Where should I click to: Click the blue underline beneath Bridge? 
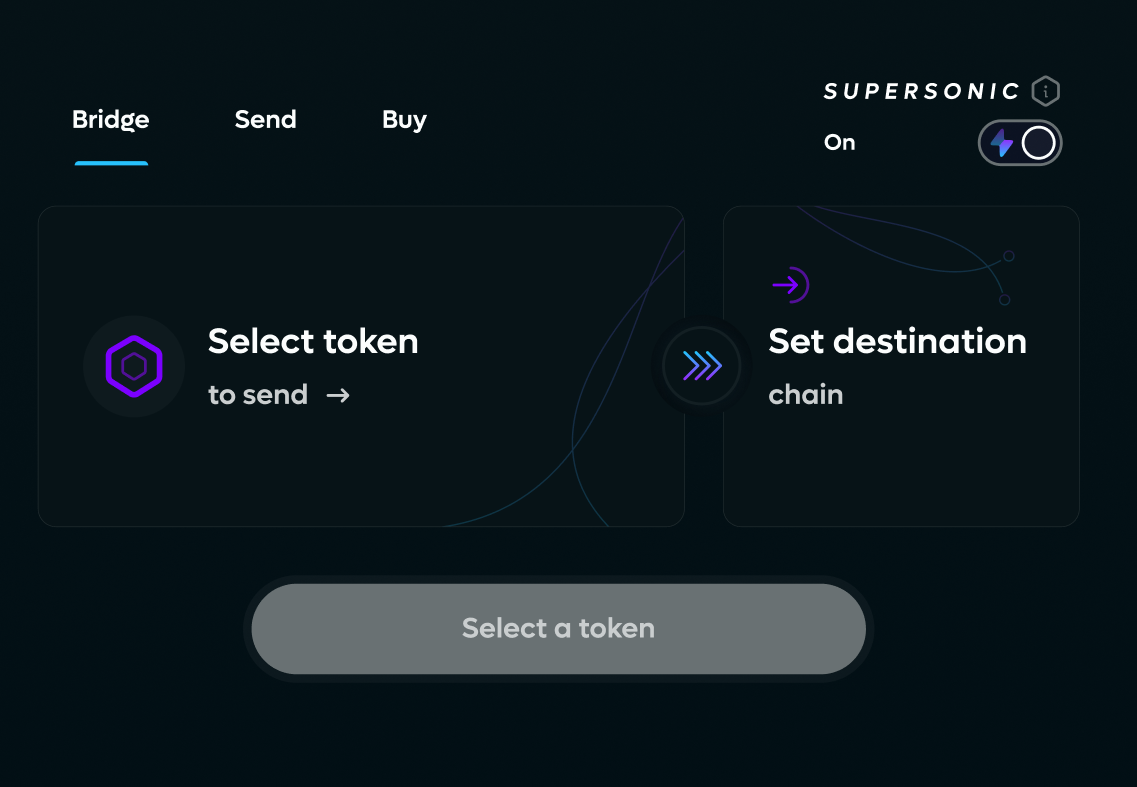[x=111, y=163]
